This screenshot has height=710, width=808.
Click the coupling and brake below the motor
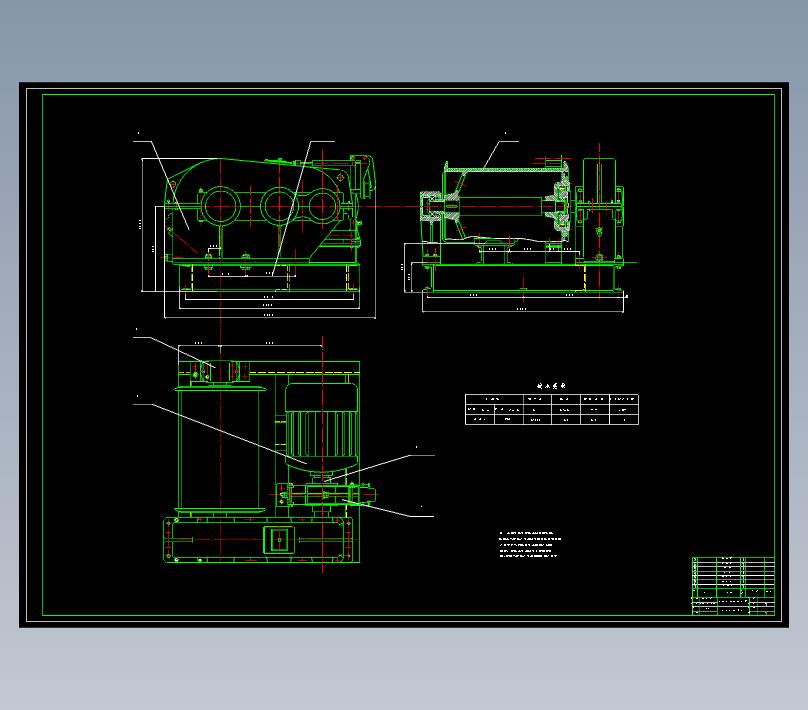point(326,495)
